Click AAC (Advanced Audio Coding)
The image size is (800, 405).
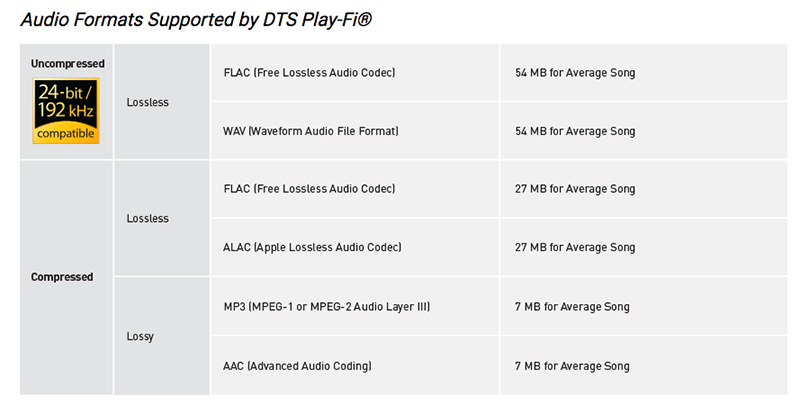pos(298,365)
